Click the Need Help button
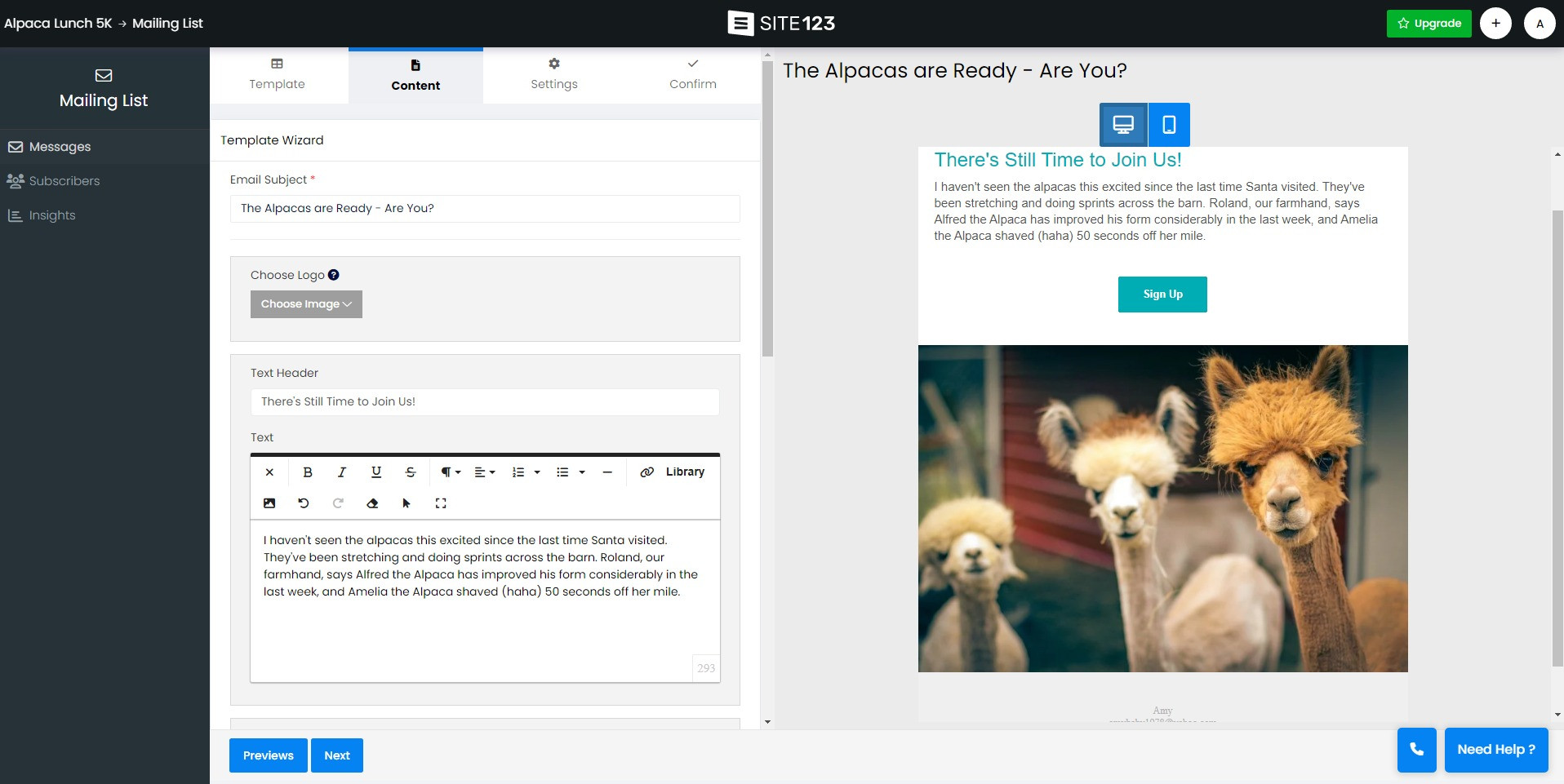This screenshot has width=1564, height=784. click(1496, 749)
